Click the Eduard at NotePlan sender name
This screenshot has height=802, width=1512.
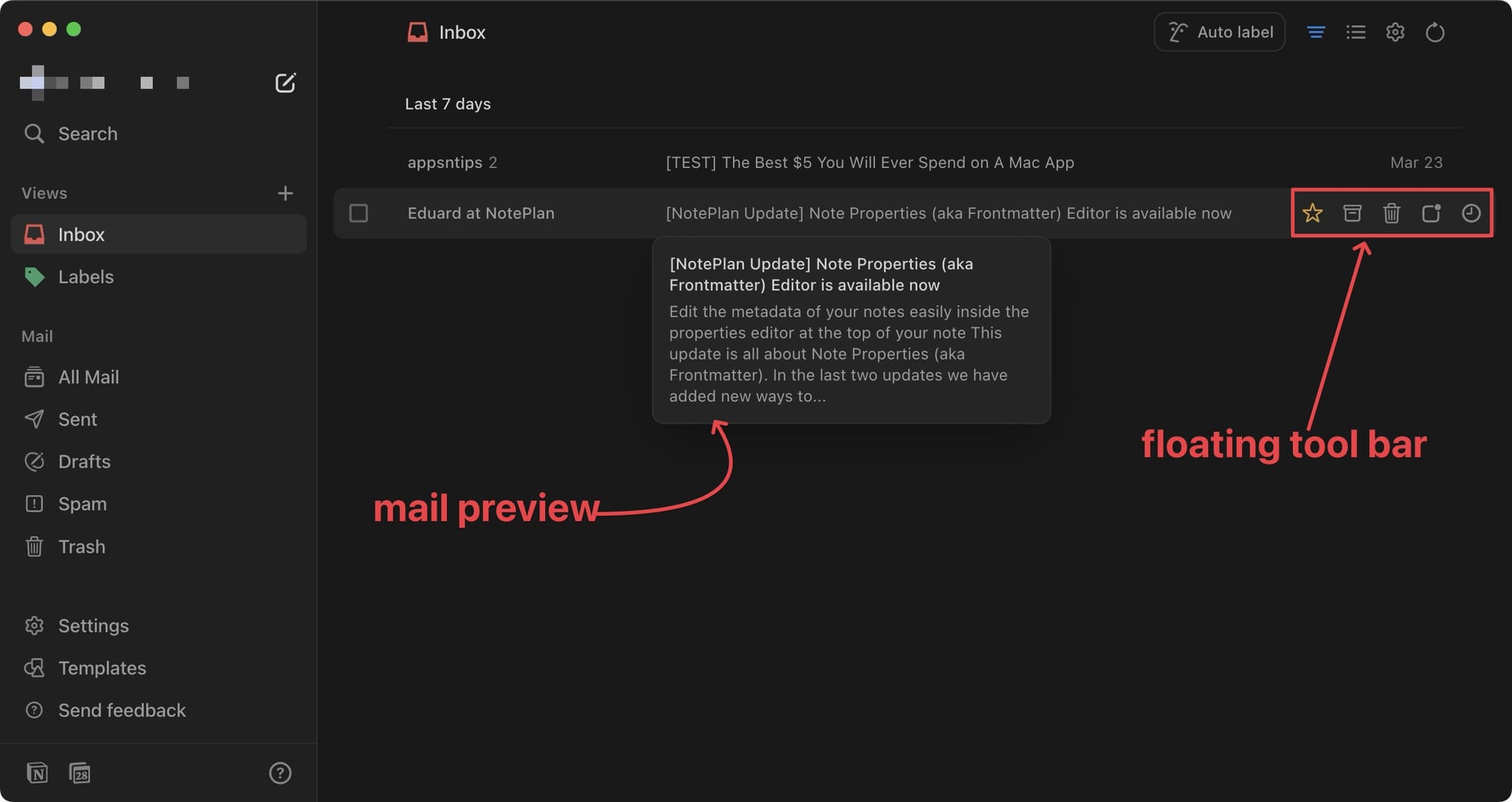(x=481, y=213)
